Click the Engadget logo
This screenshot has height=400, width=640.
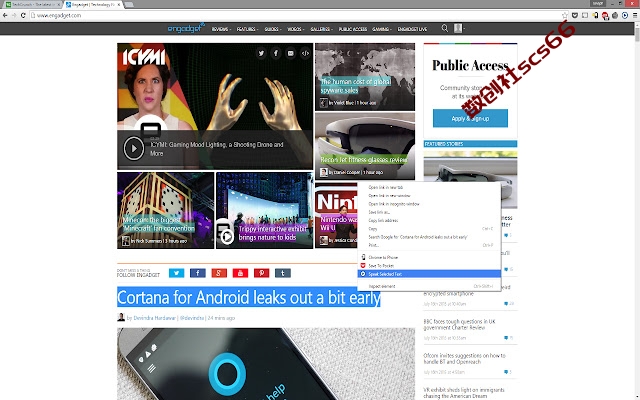186,28
